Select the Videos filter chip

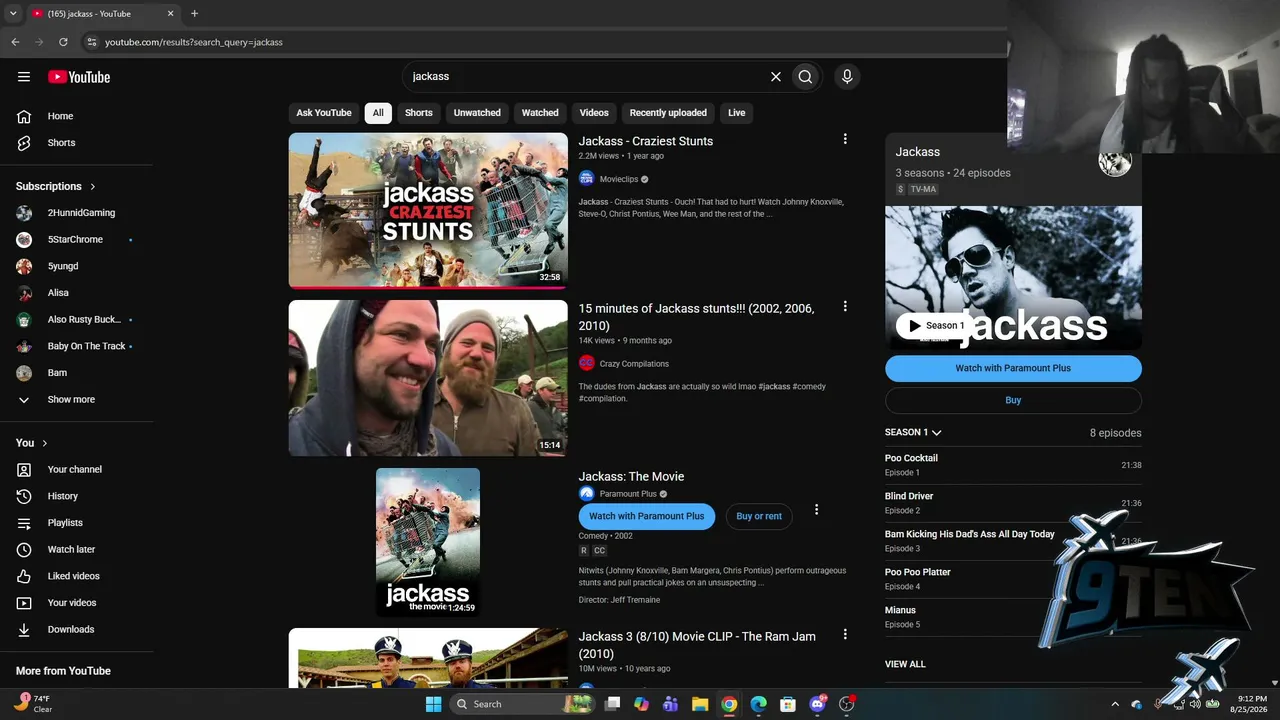(x=594, y=113)
